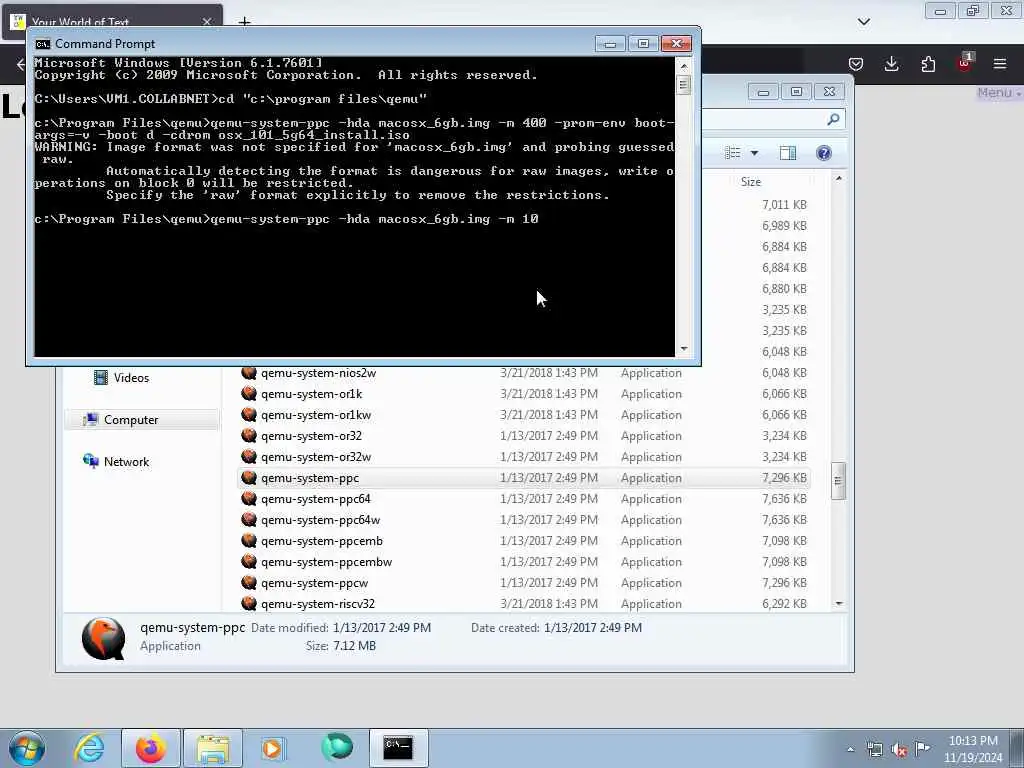Click the Command Prompt scrollbar thumb
1024x768 pixels.
684,85
